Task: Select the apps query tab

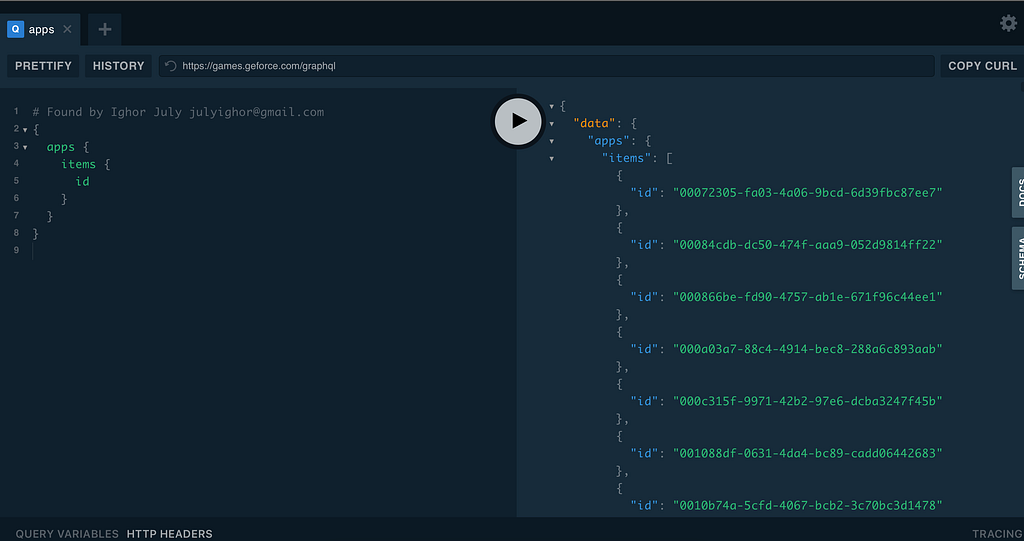Action: 39,29
